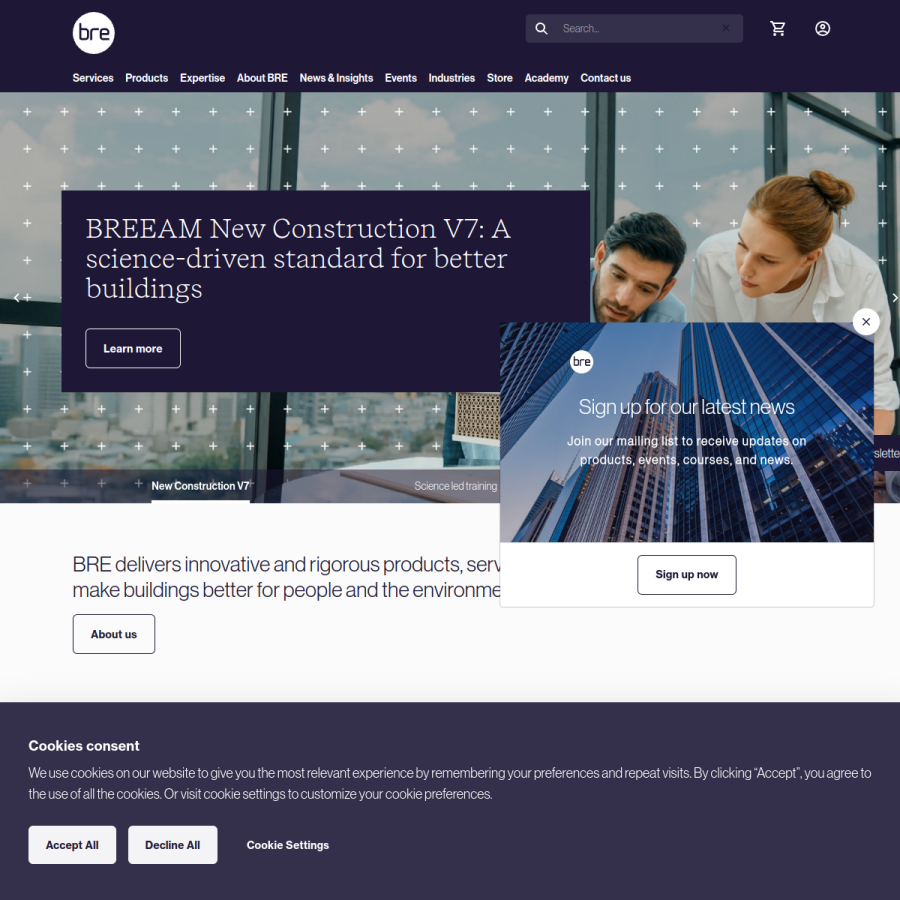Go to the previous hero slide arrow
Screen dimensions: 900x900
coord(17,297)
